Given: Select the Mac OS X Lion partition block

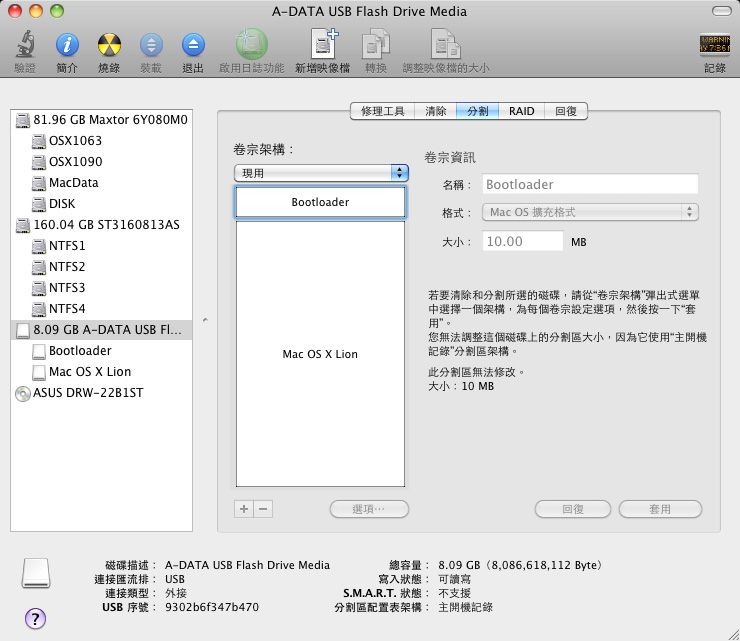Looking at the screenshot, I should coord(320,354).
